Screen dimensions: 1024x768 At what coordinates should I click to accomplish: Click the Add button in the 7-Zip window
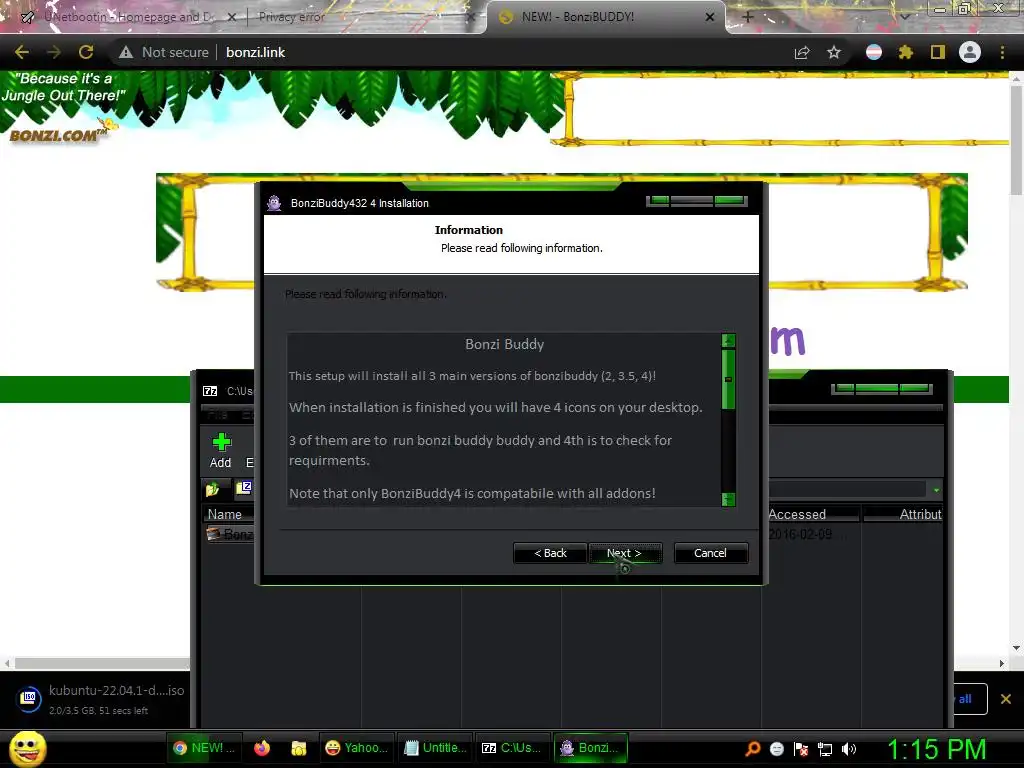coord(221,451)
